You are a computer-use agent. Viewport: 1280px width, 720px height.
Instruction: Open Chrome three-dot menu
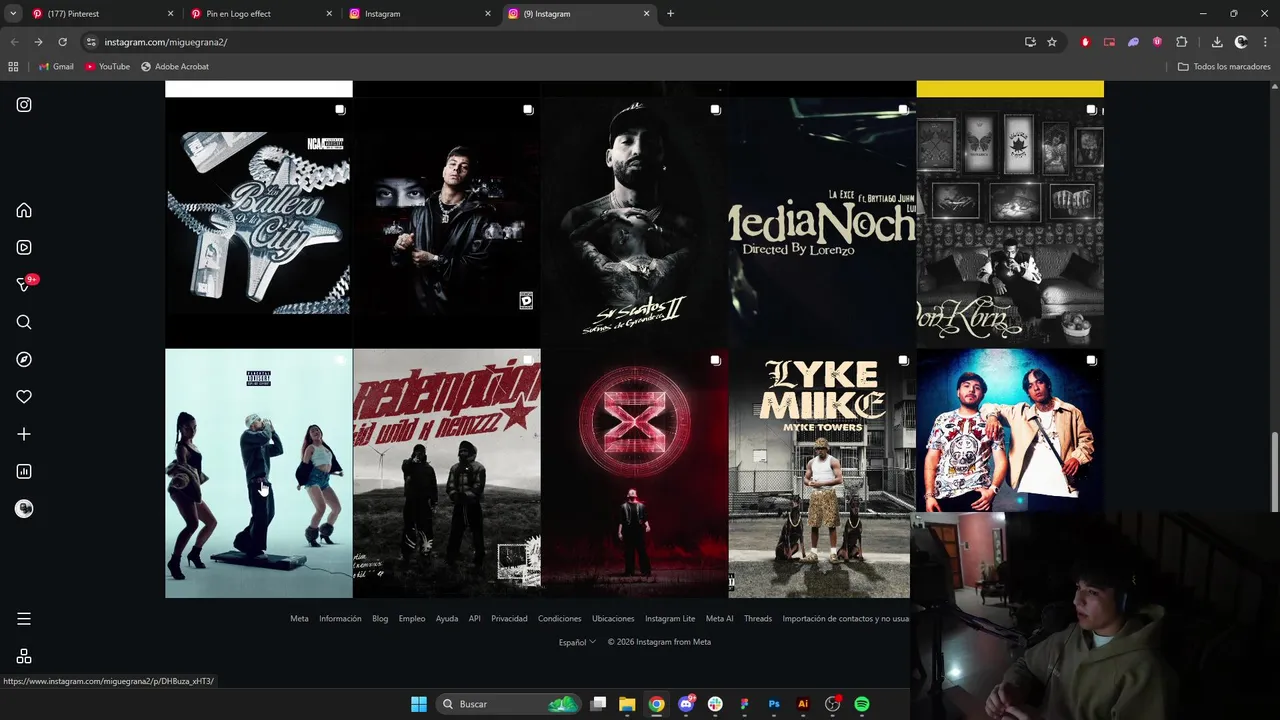[1265, 42]
